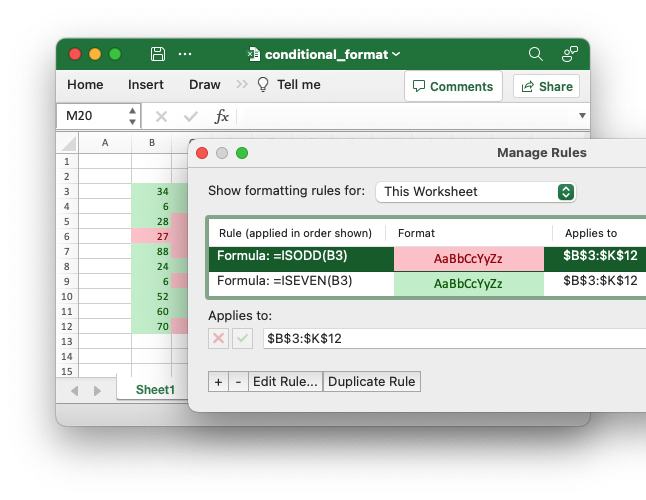Click the green checkmark confirm icon under Applies to
Viewport: 646px width, 500px height.
pyautogui.click(x=242, y=339)
